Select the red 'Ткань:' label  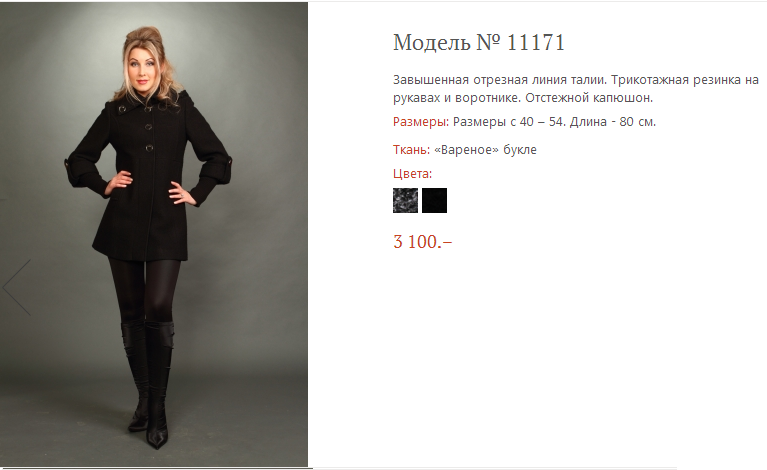tap(411, 150)
